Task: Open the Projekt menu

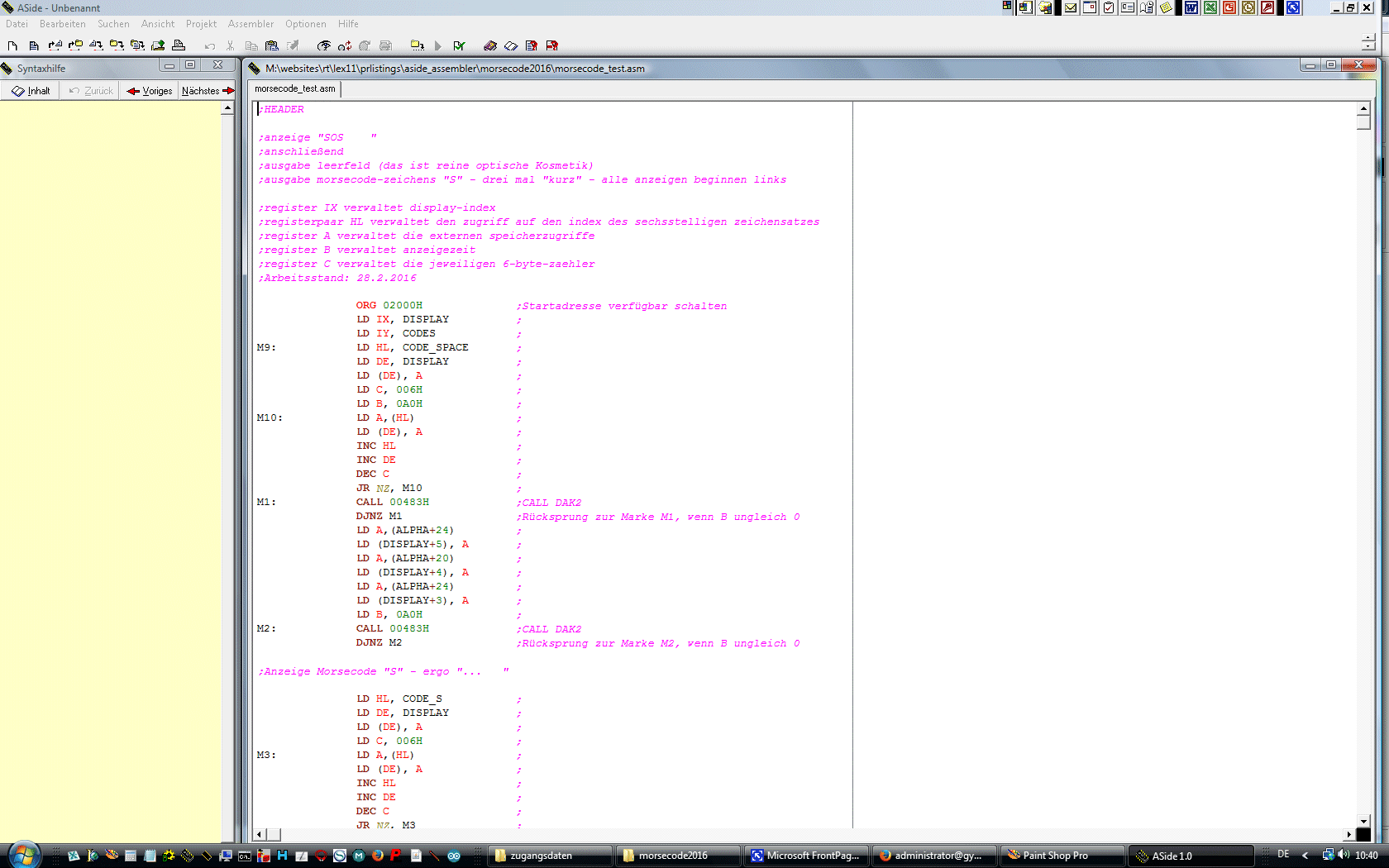Action: pyautogui.click(x=201, y=24)
